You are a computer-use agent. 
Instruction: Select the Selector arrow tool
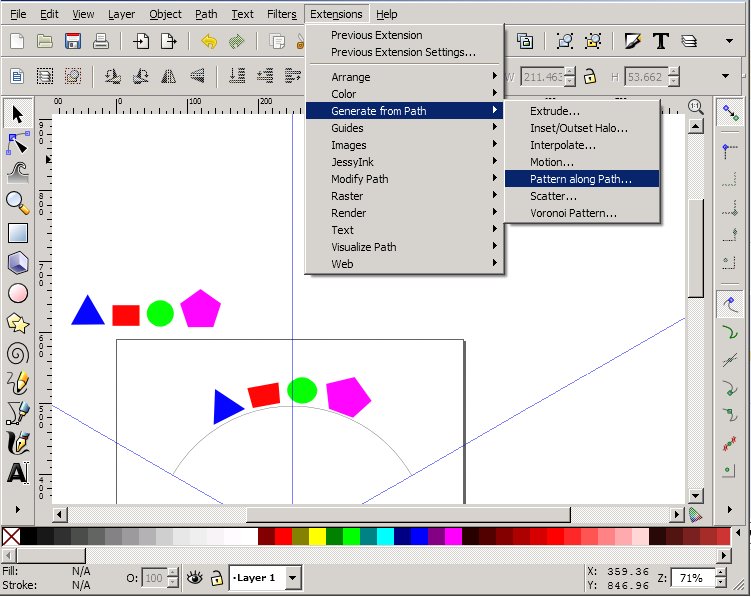(17, 114)
